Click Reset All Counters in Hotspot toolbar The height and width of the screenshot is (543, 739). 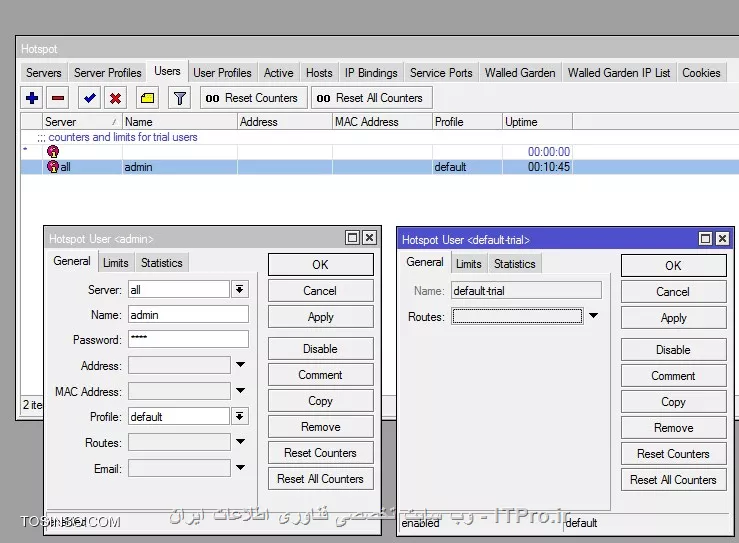371,98
